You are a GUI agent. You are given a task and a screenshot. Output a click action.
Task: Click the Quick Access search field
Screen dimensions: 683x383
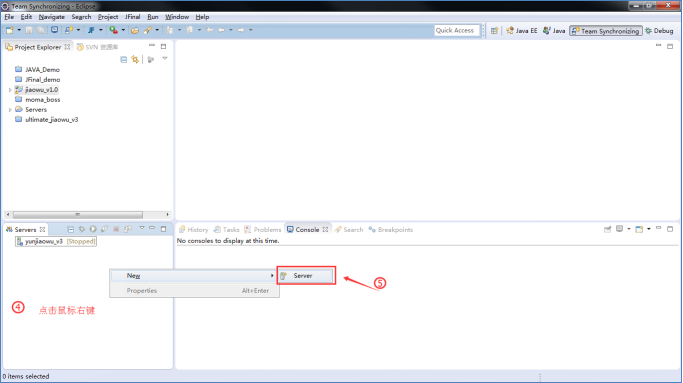coord(456,31)
